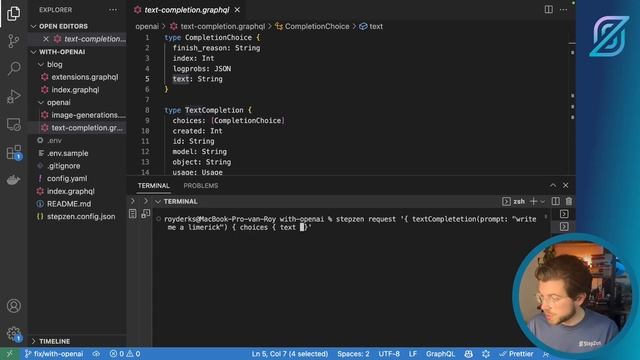640x360 pixels.
Task: Close text-completion file in Open Editors
Action: click(x=46, y=39)
